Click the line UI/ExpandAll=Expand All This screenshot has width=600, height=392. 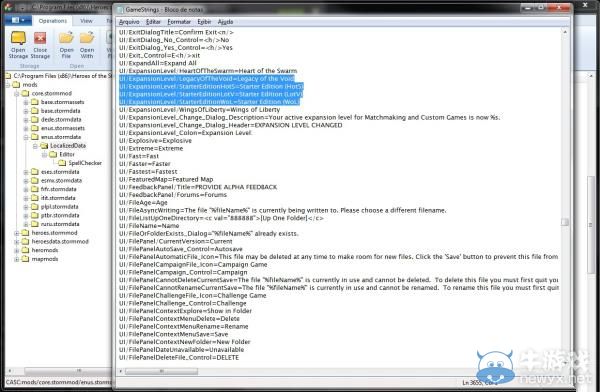click(x=158, y=63)
